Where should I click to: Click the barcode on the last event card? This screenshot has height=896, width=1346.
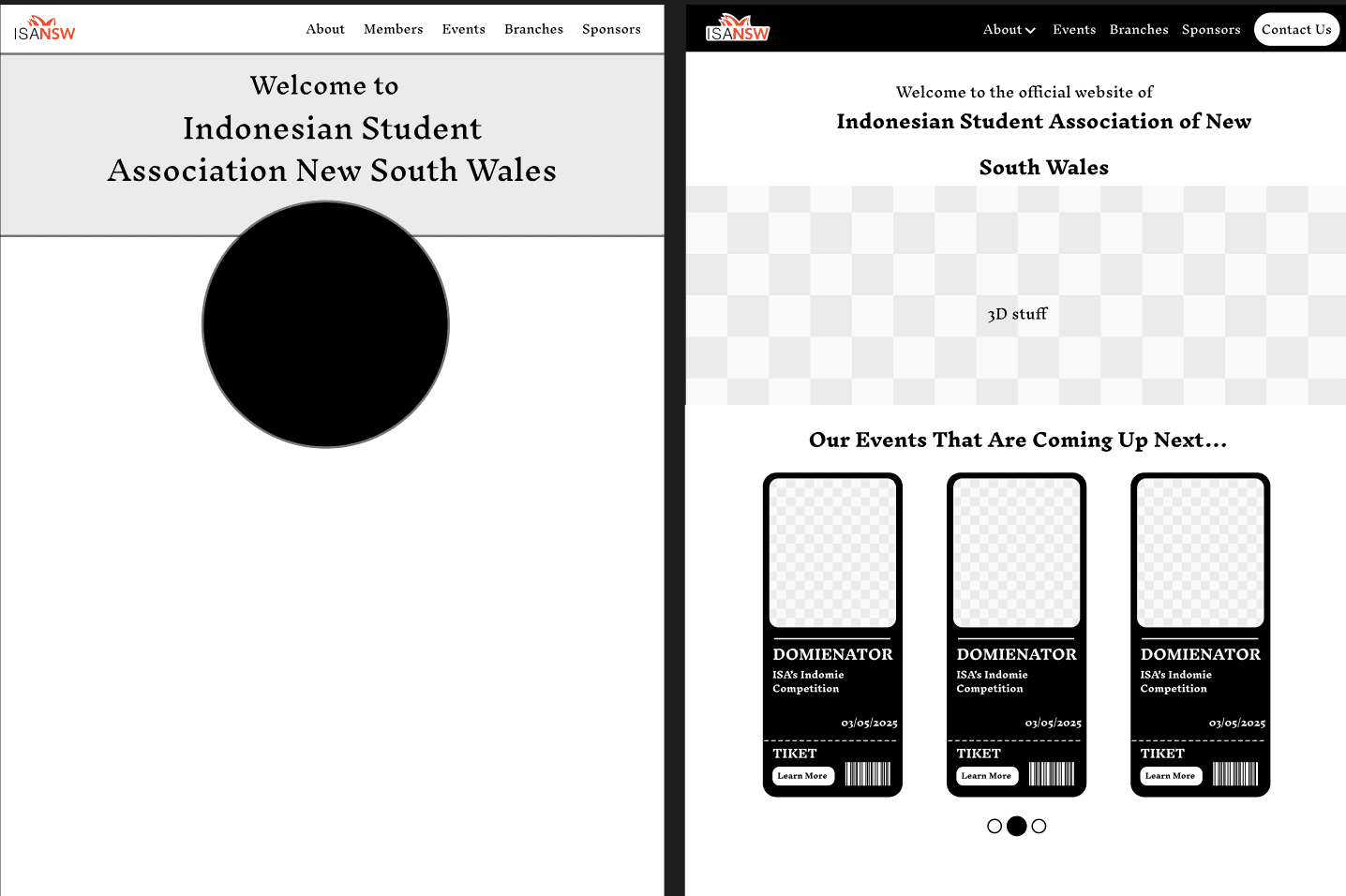pos(1235,774)
